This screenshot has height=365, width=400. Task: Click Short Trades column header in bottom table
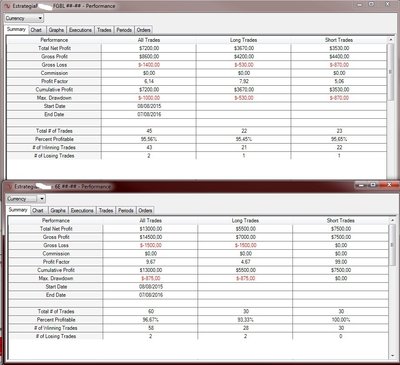coord(341,220)
